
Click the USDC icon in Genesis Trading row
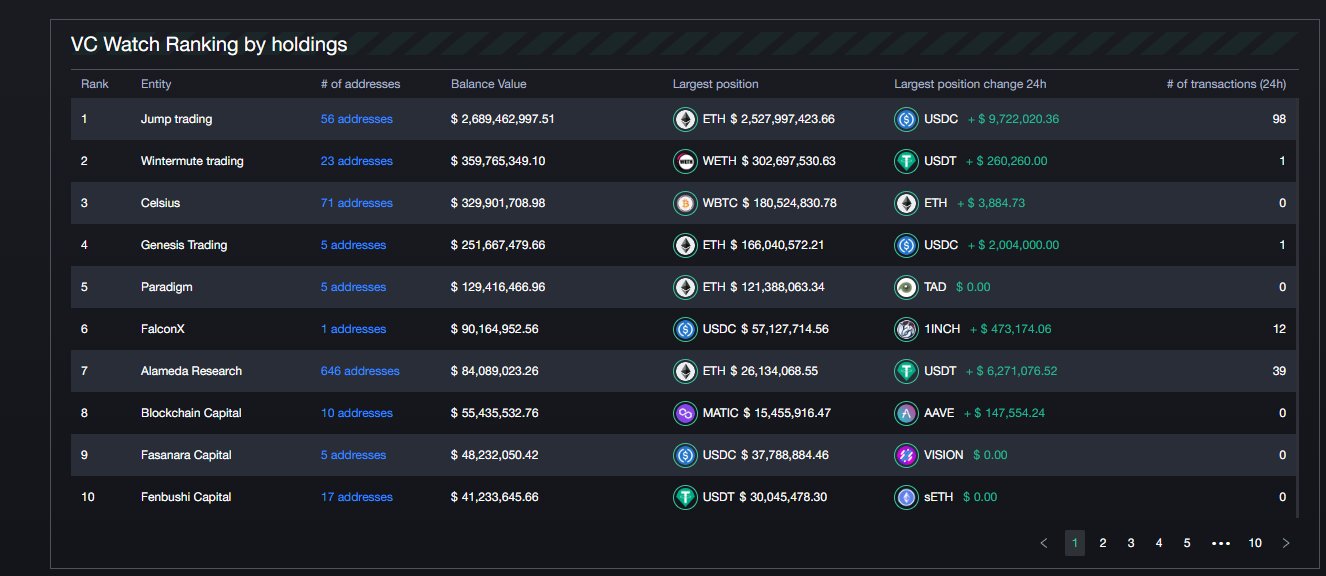[906, 245]
